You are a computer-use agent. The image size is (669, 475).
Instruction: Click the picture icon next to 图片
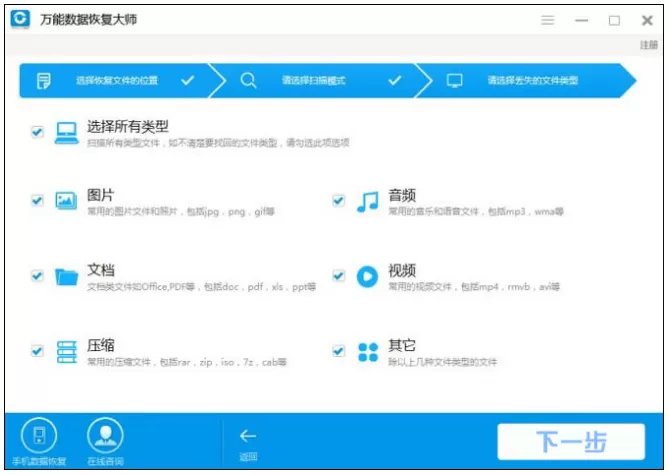[x=66, y=201]
